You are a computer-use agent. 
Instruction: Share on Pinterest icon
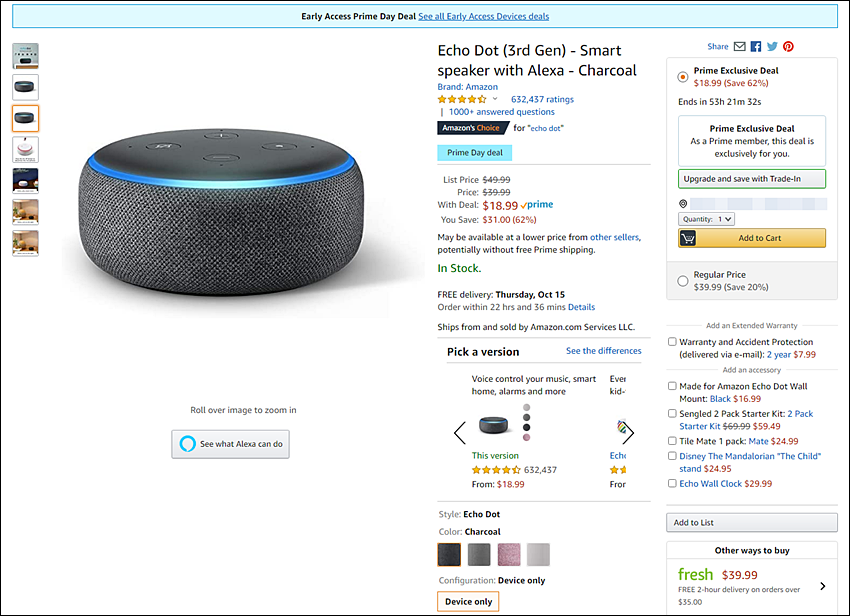click(788, 47)
